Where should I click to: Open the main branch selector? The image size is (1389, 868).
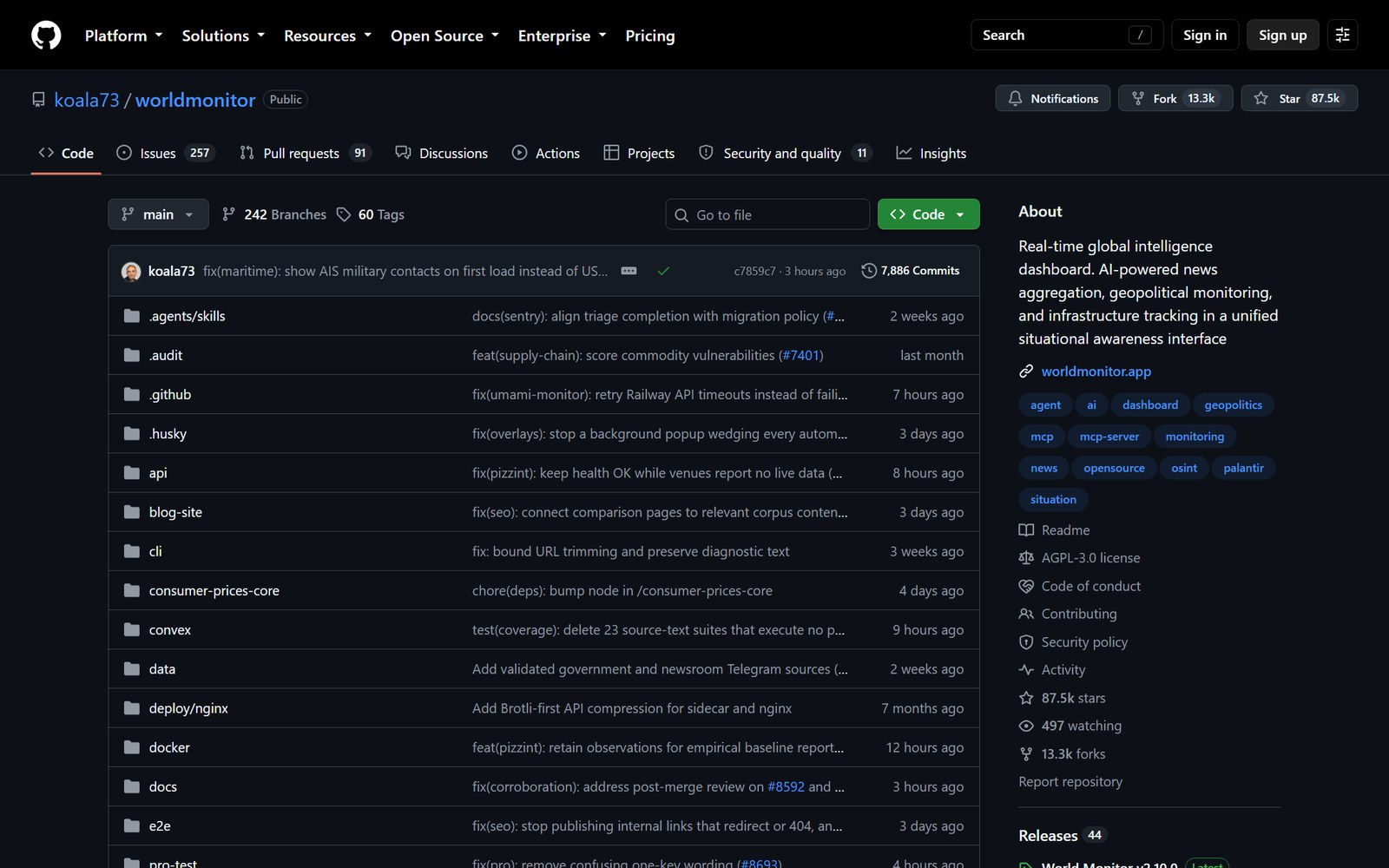[x=158, y=214]
